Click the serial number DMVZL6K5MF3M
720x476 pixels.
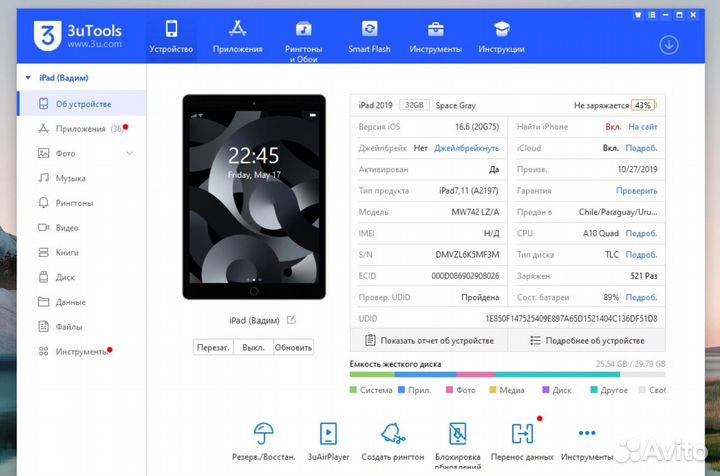tap(467, 254)
